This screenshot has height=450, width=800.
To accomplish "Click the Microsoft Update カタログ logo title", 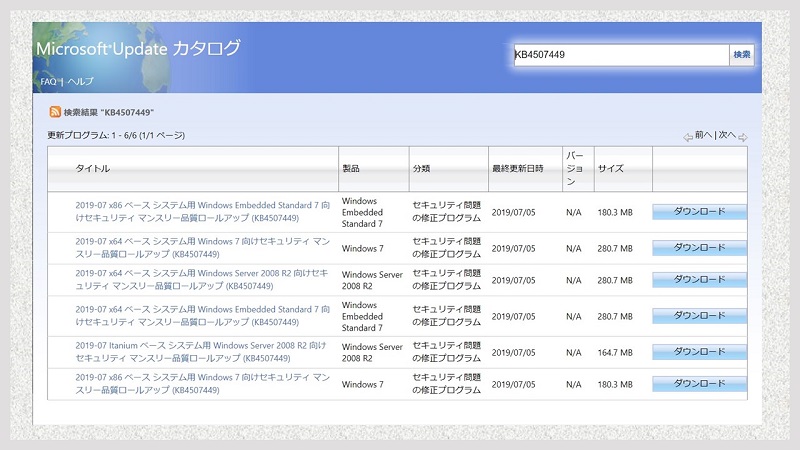I will pos(138,48).
